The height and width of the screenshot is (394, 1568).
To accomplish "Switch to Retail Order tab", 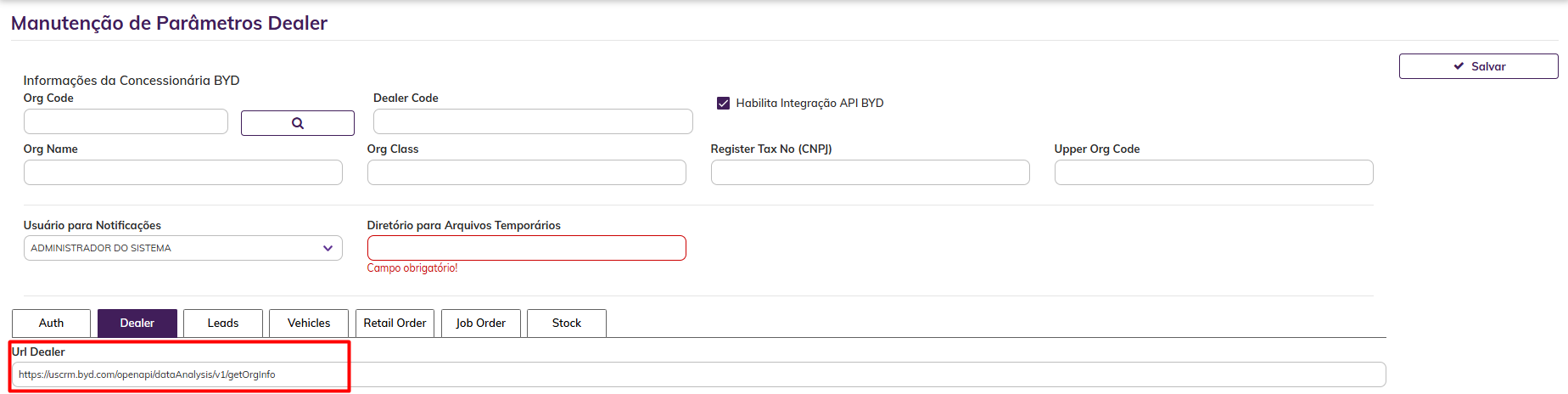I will pos(395,324).
